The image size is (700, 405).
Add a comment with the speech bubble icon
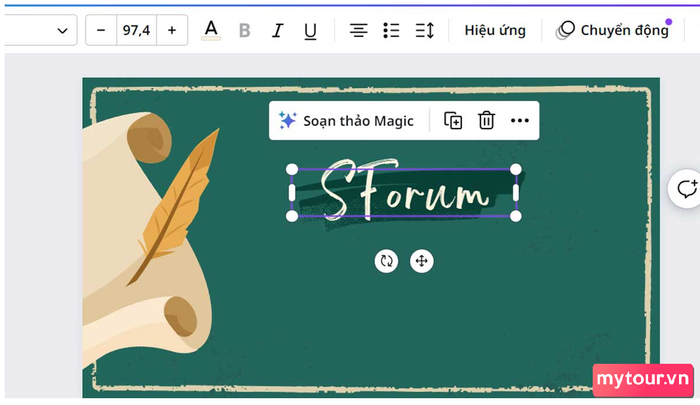click(687, 188)
